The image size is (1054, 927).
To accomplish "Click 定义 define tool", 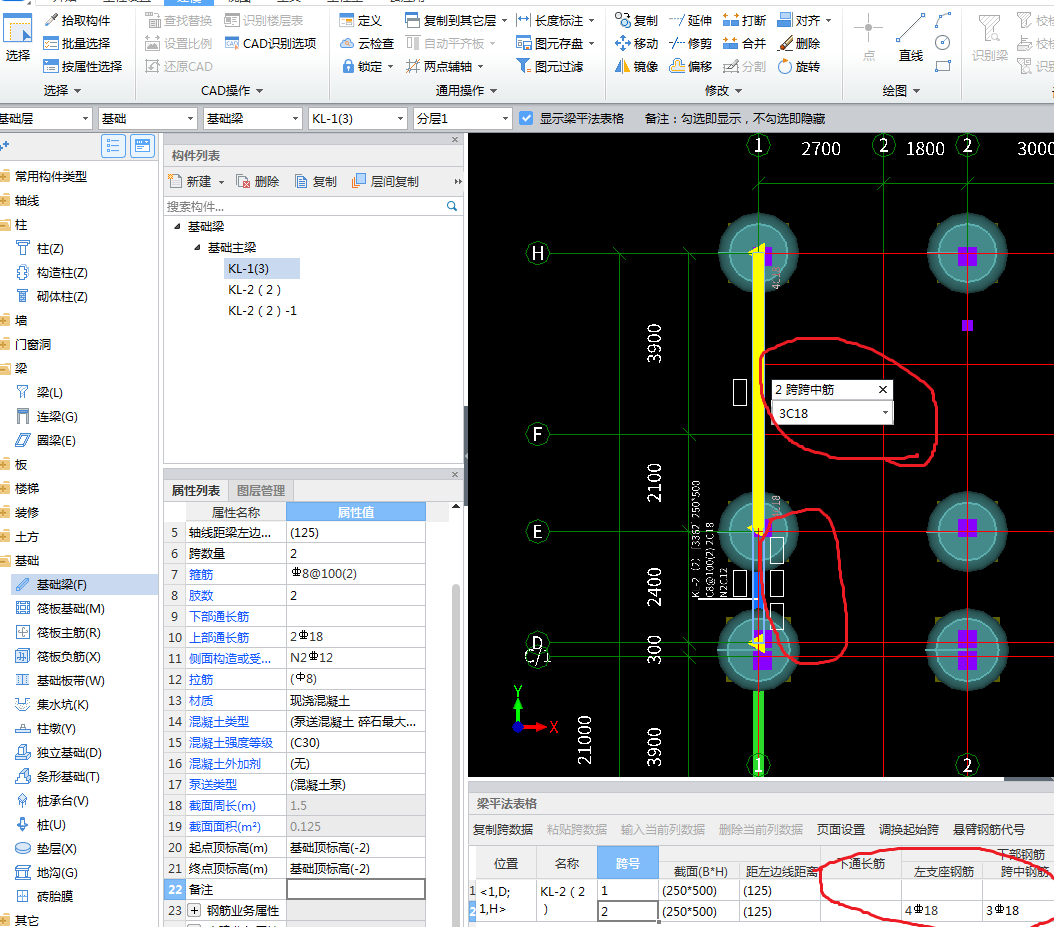I will click(x=361, y=20).
